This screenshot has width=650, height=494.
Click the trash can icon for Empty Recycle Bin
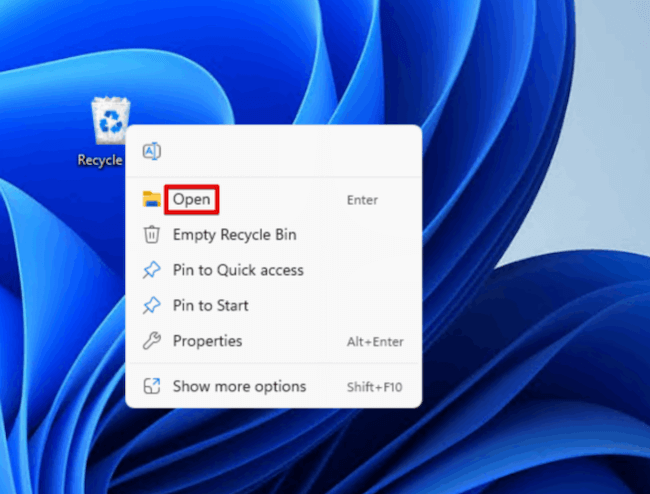click(152, 235)
